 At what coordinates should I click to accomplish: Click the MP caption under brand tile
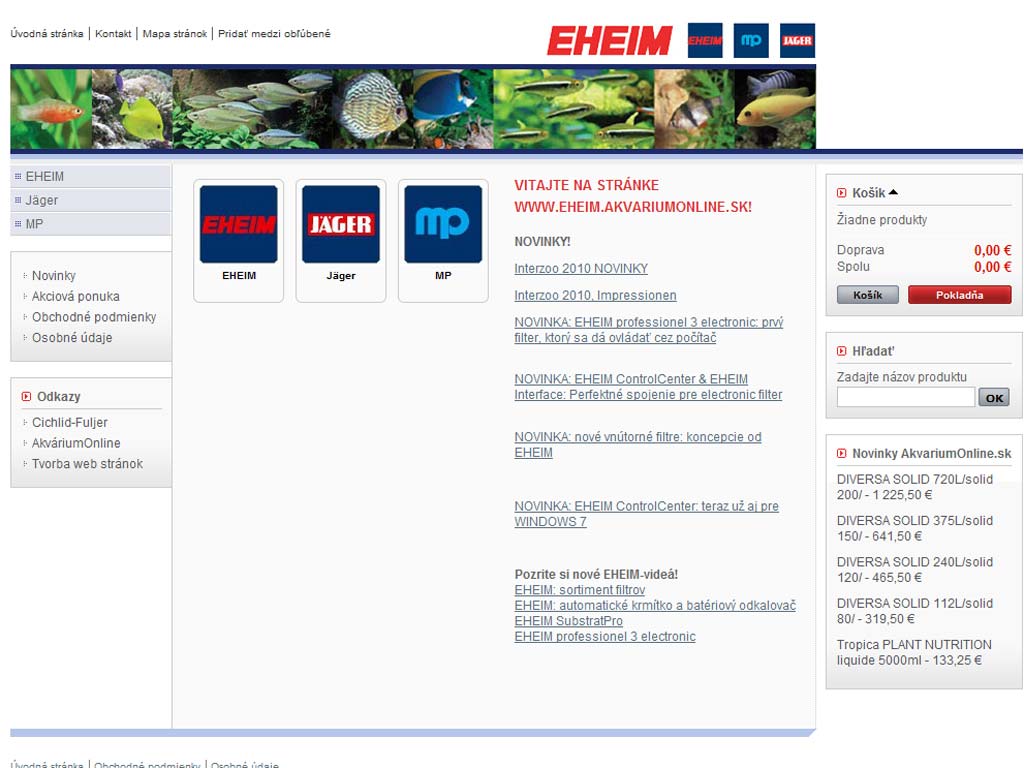click(x=443, y=276)
